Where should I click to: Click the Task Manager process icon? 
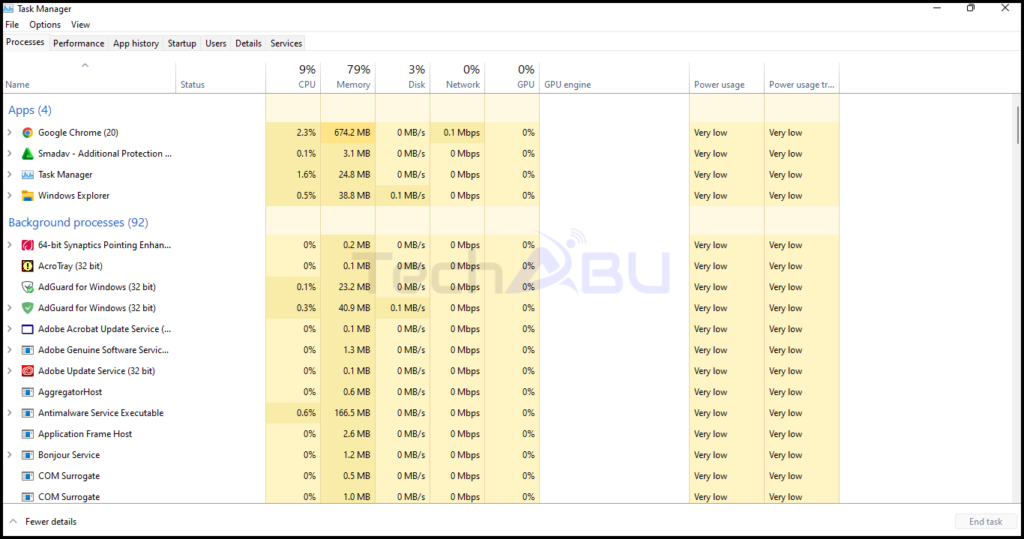point(27,174)
